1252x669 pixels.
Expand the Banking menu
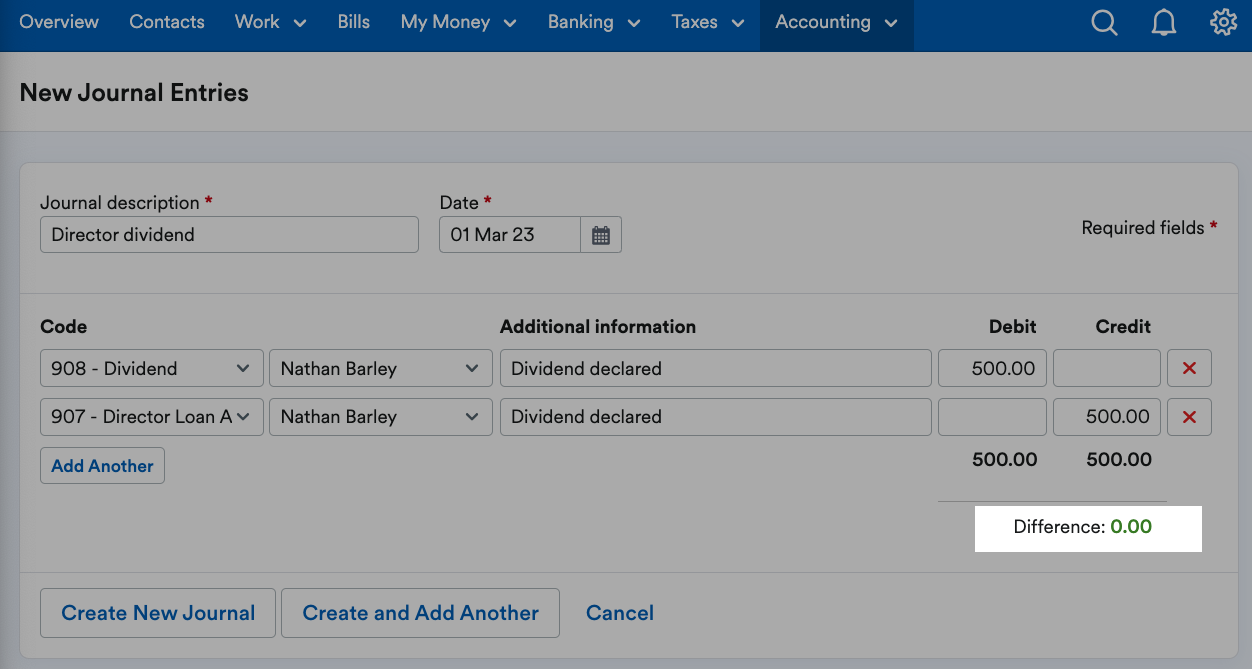click(x=593, y=22)
